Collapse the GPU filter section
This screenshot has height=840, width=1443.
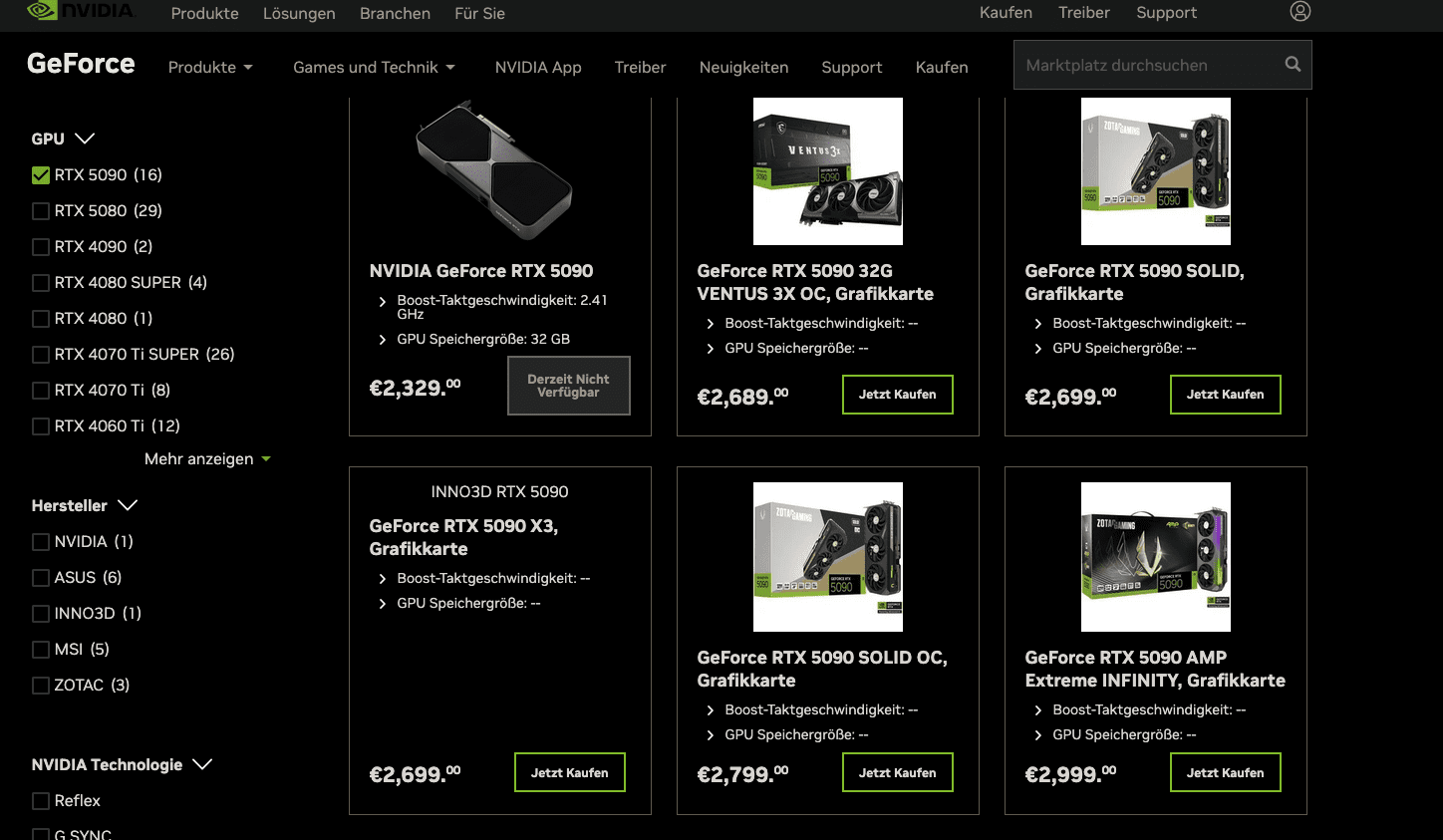coord(85,139)
